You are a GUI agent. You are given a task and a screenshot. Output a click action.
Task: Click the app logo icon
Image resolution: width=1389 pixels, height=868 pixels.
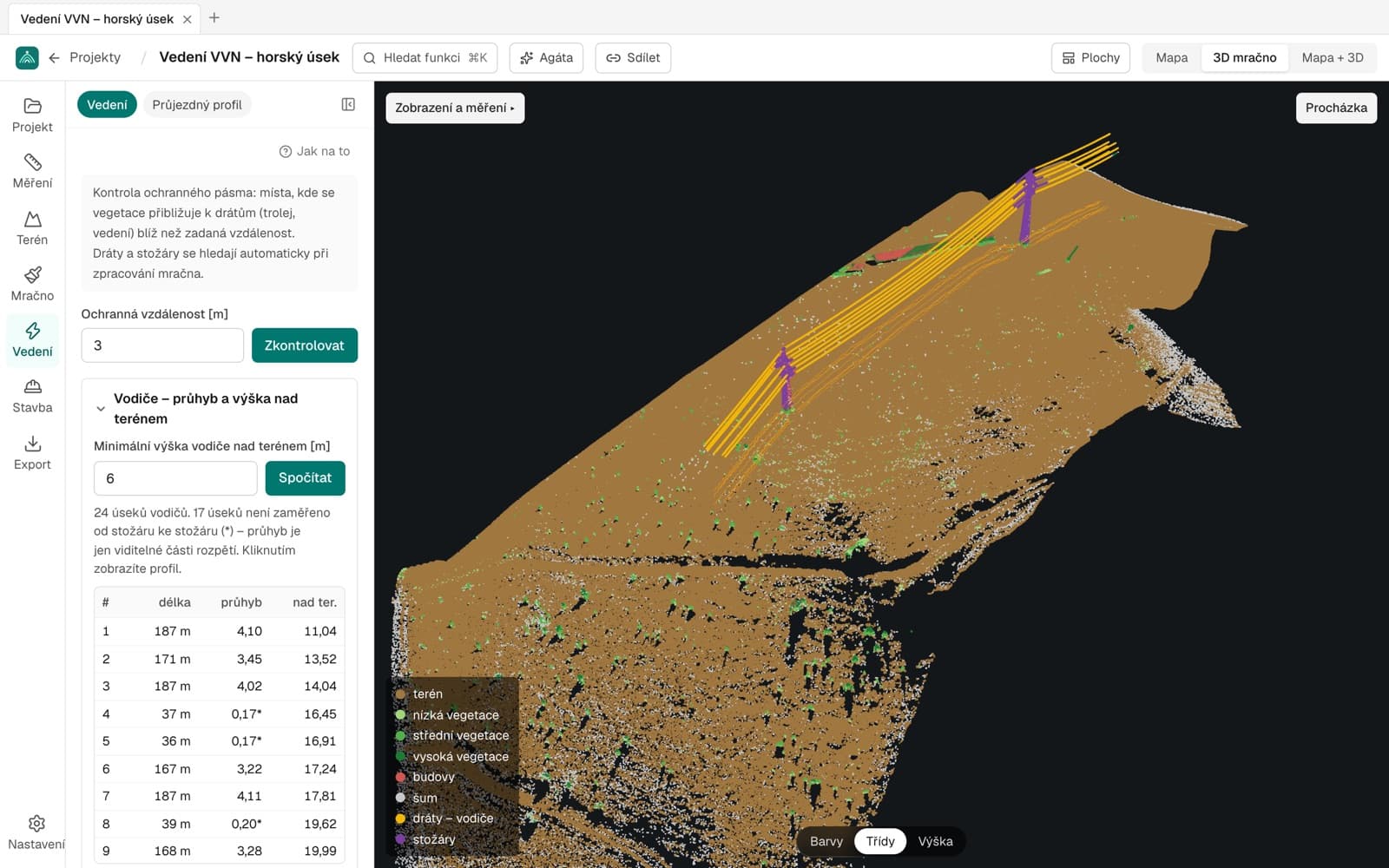[x=27, y=57]
